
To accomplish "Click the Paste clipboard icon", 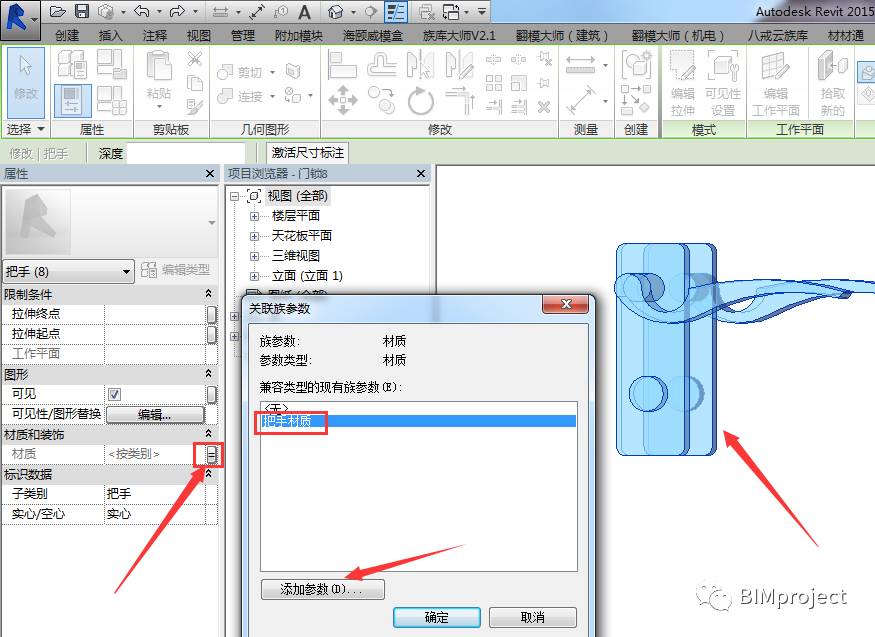I will click(159, 78).
